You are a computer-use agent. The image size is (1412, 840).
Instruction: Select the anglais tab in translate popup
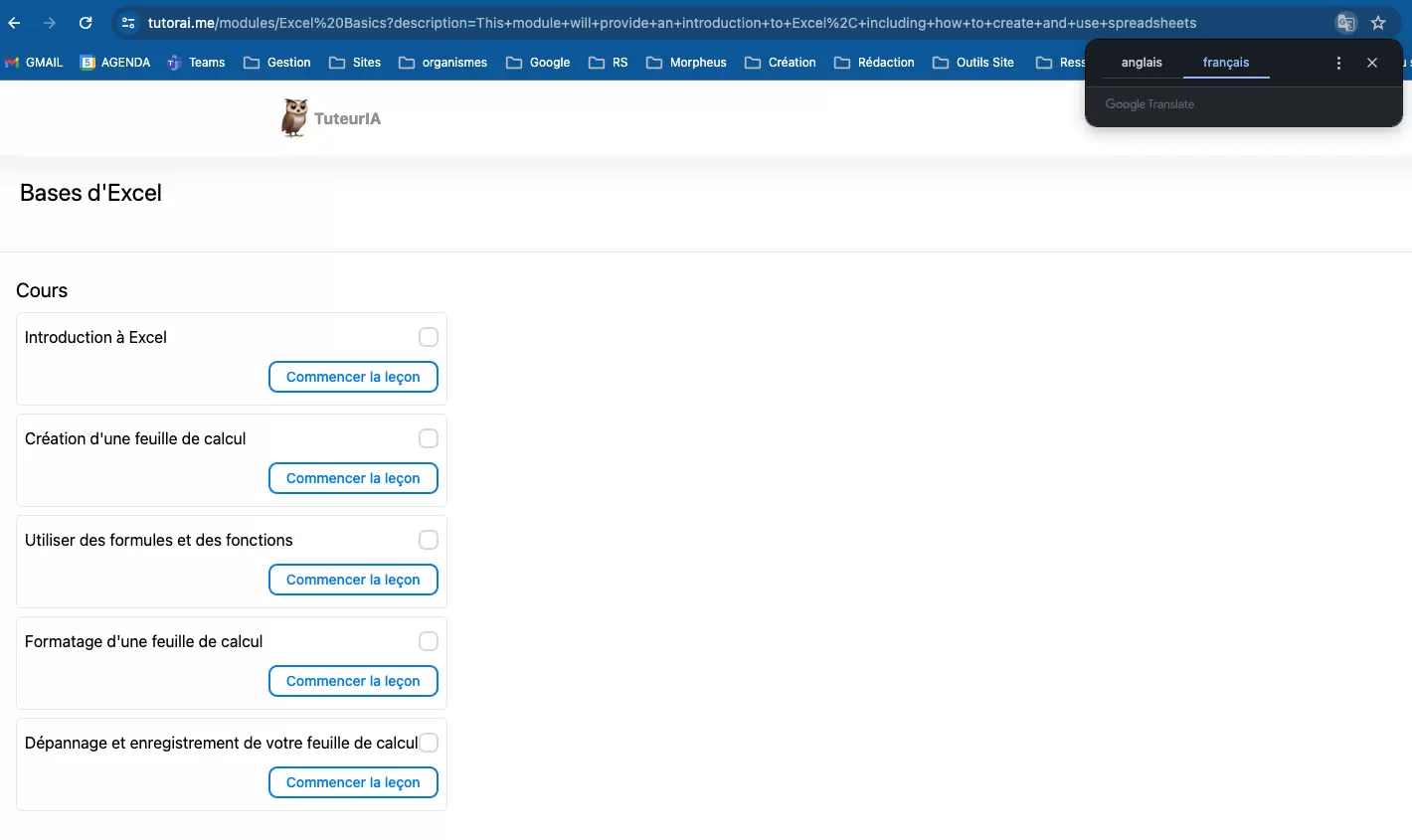coord(1142,63)
